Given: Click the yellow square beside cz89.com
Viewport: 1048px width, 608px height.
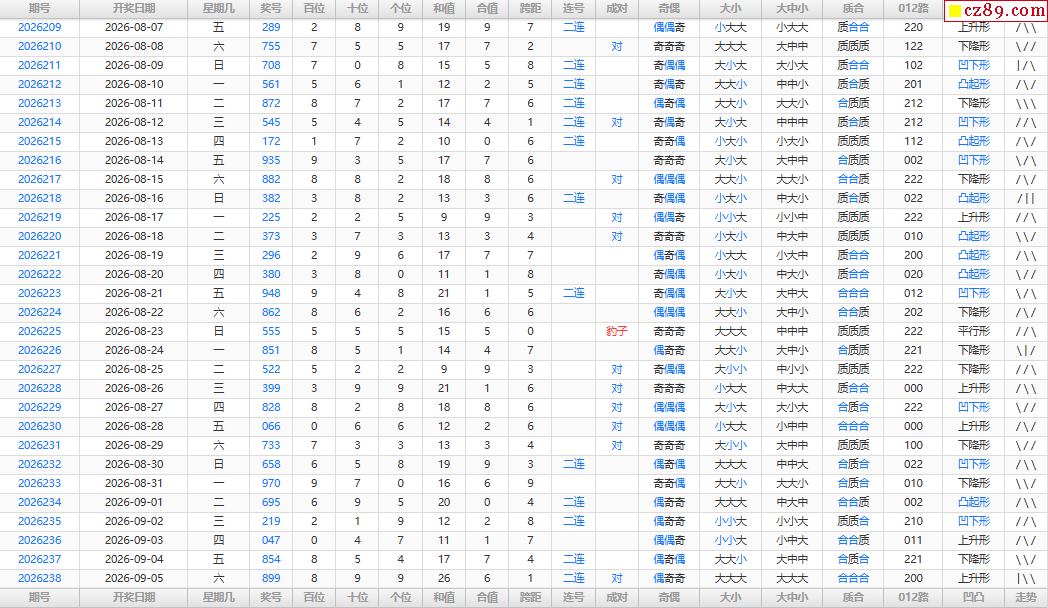Looking at the screenshot, I should click(x=955, y=10).
